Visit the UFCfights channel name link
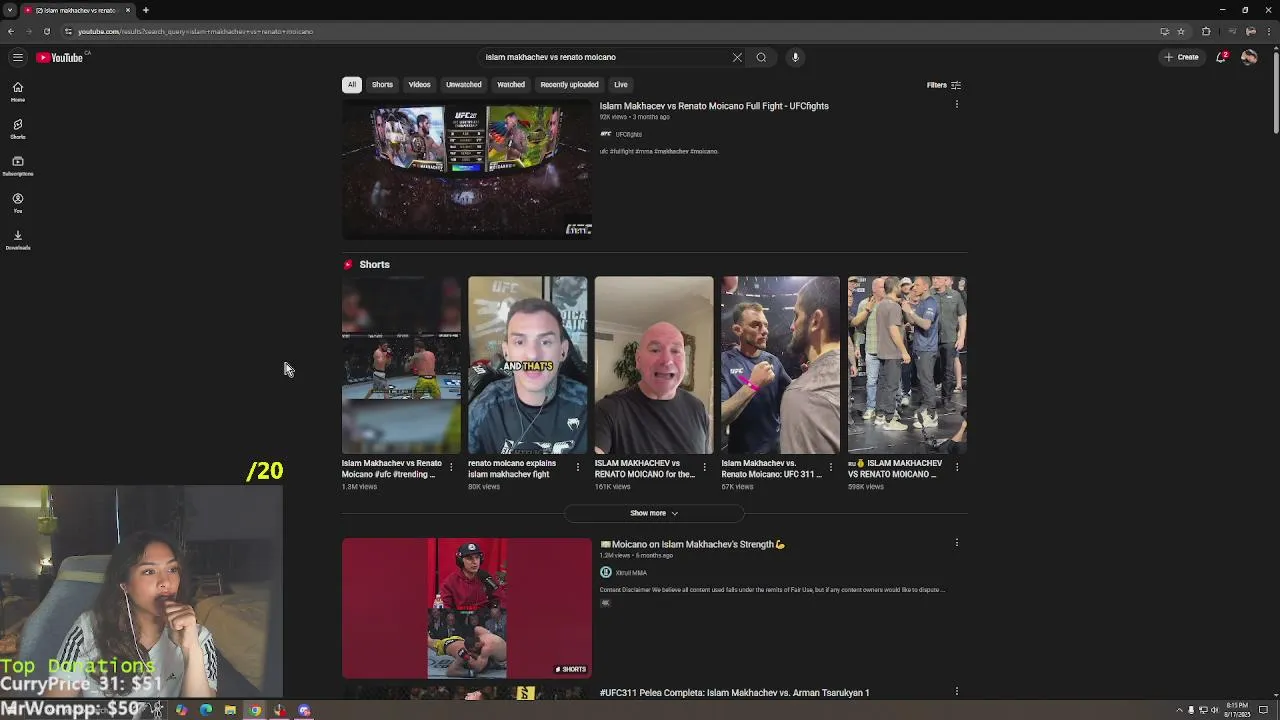Image resolution: width=1280 pixels, height=720 pixels. point(629,134)
